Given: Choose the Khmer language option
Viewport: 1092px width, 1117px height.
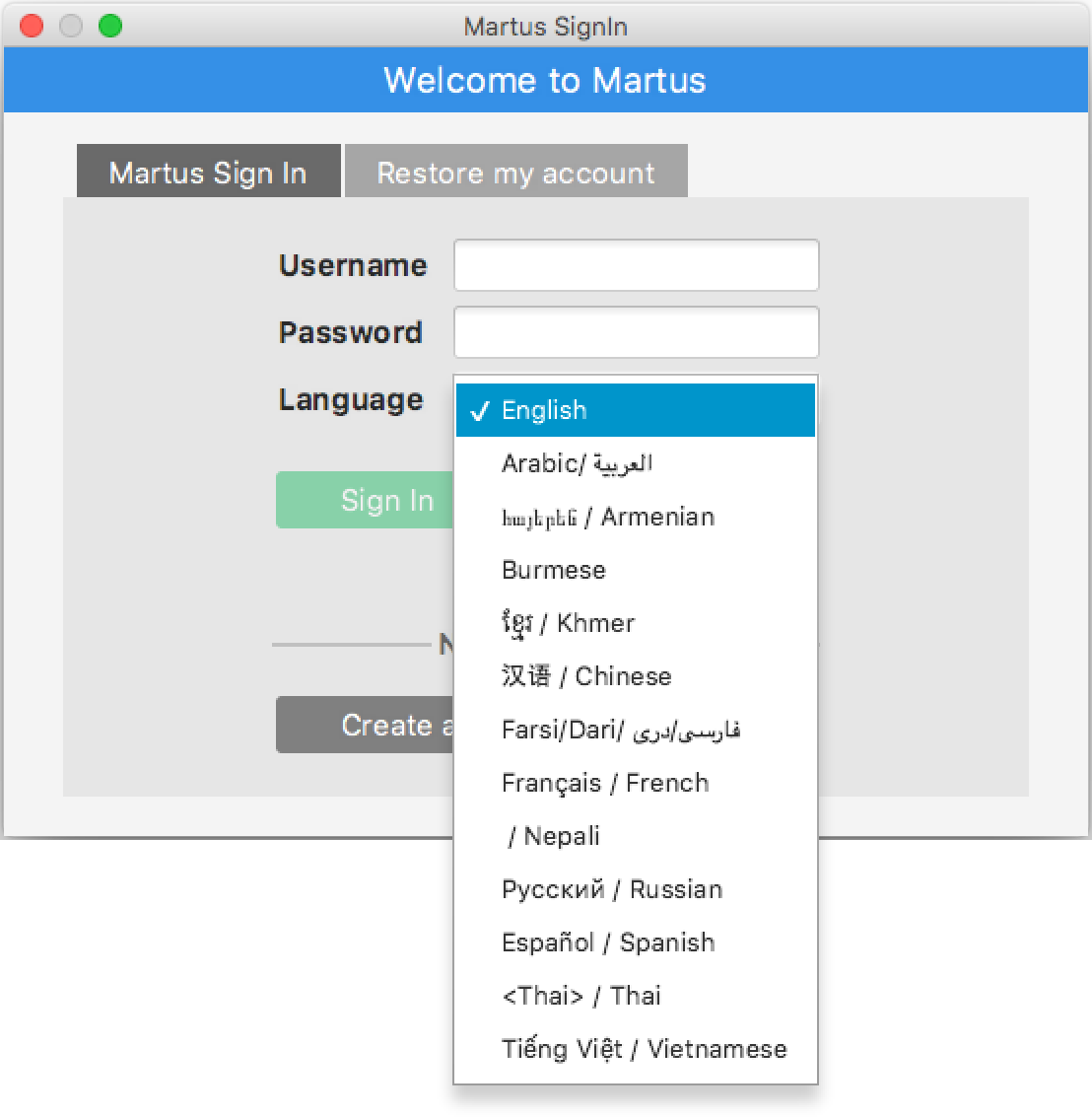Looking at the screenshot, I should [636, 623].
